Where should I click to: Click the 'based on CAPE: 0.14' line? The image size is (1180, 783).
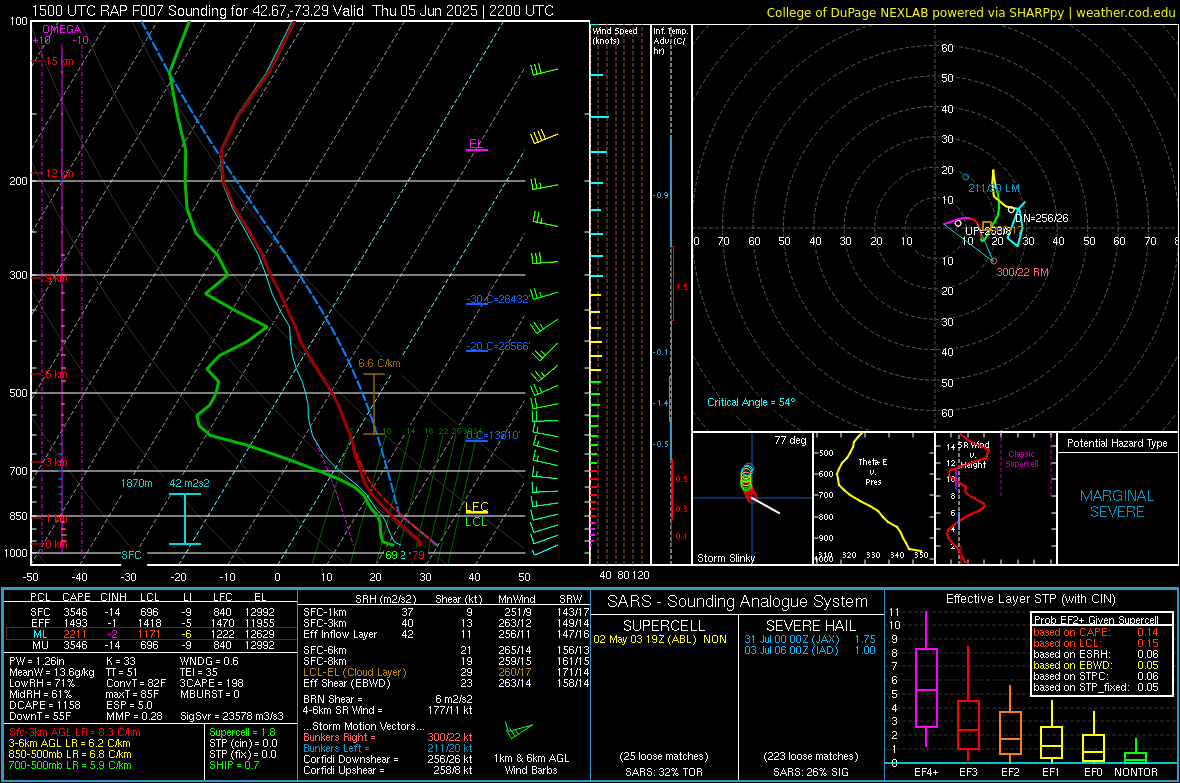point(1096,632)
